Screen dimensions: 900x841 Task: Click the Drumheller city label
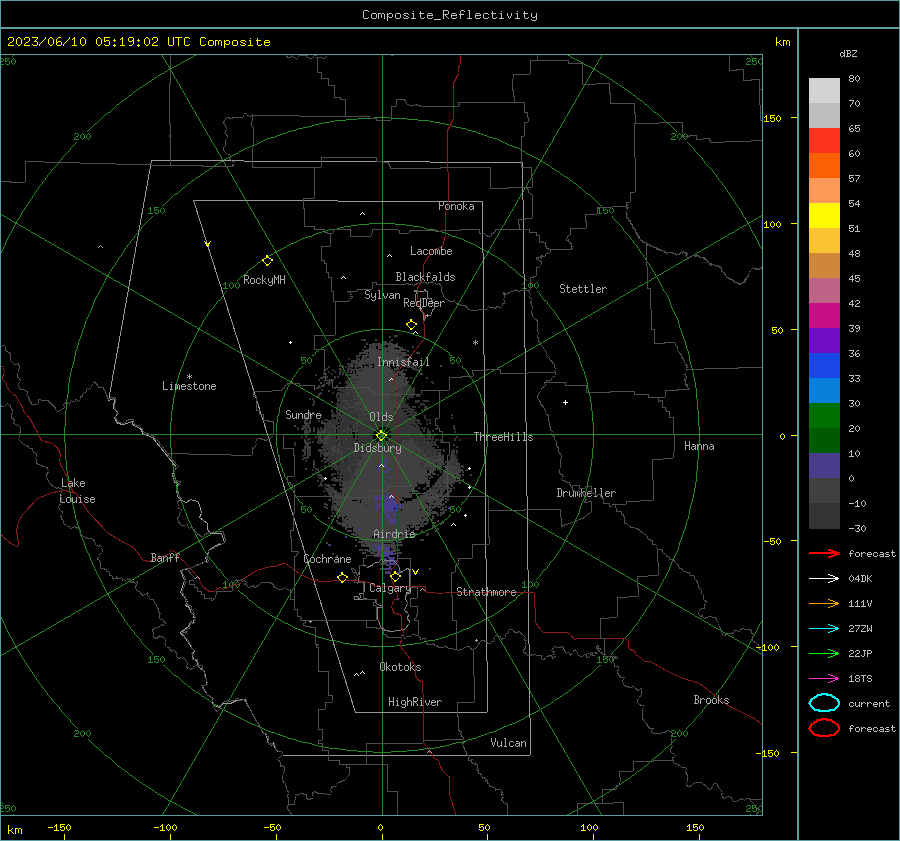586,493
